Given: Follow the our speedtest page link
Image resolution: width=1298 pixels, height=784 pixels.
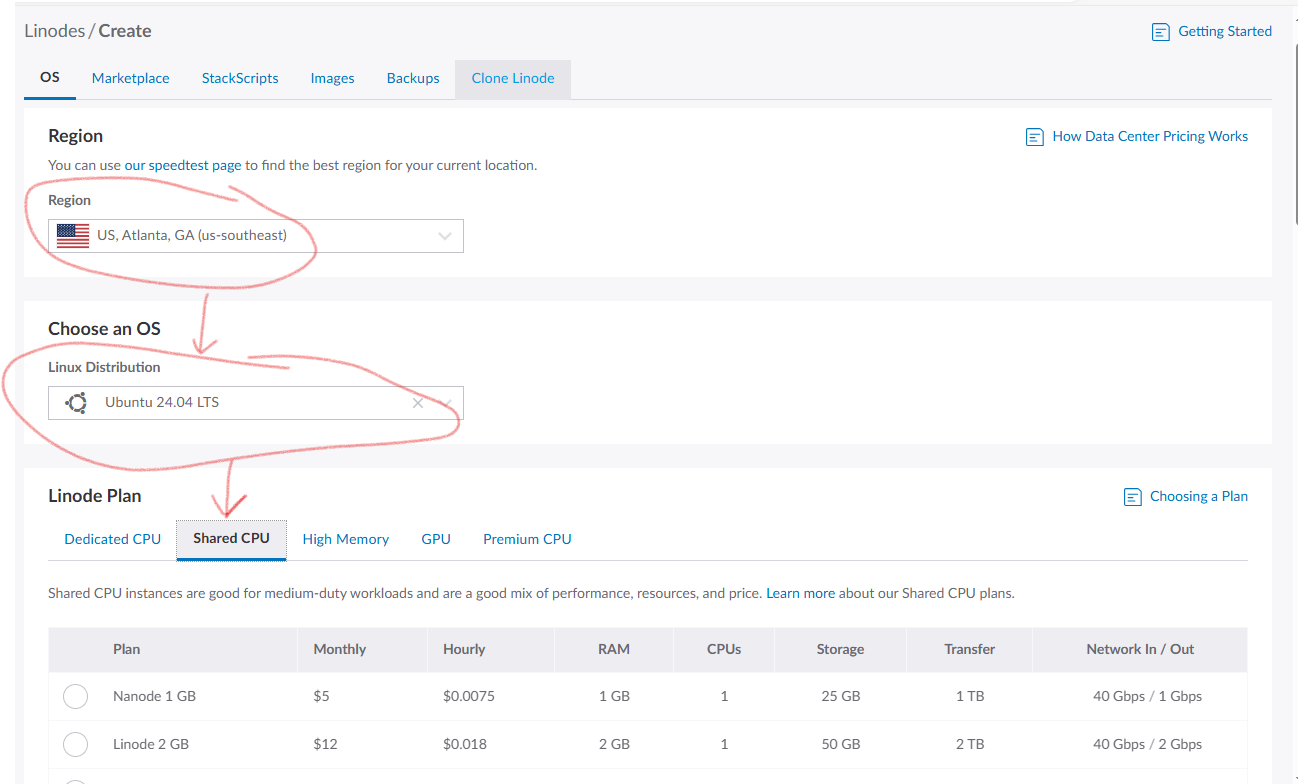Looking at the screenshot, I should point(183,166).
